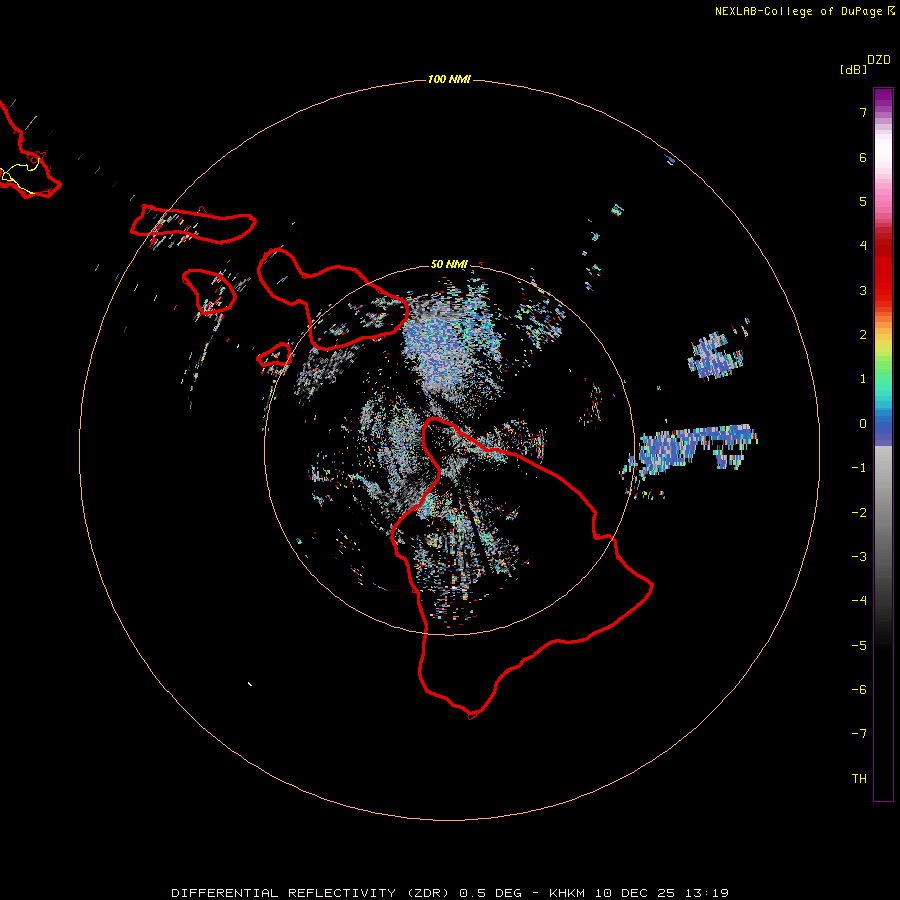
Task: Click the -5 value on the color scale
Action: (x=859, y=646)
